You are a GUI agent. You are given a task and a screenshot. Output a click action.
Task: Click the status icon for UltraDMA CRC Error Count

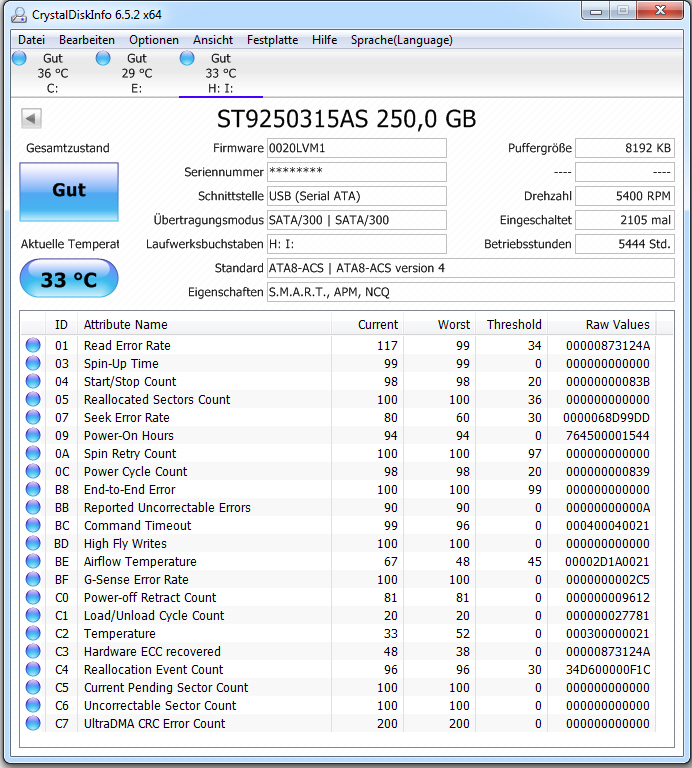click(x=33, y=723)
